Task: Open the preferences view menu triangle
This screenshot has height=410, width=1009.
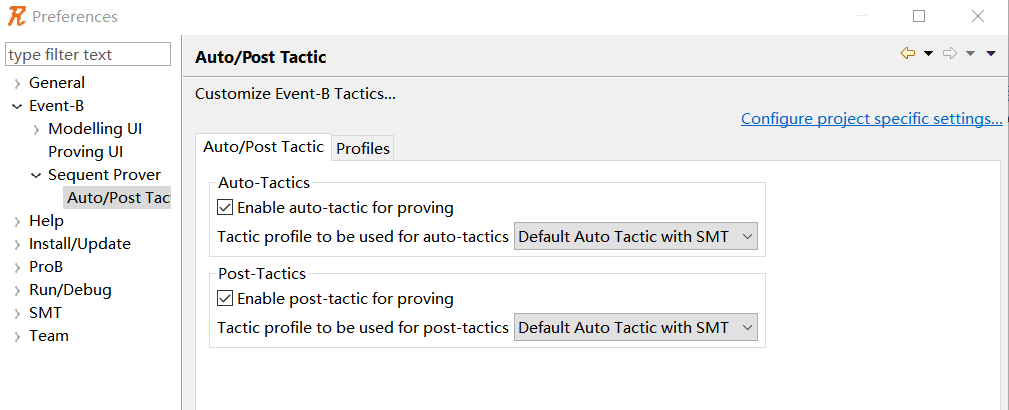Action: pyautogui.click(x=991, y=53)
